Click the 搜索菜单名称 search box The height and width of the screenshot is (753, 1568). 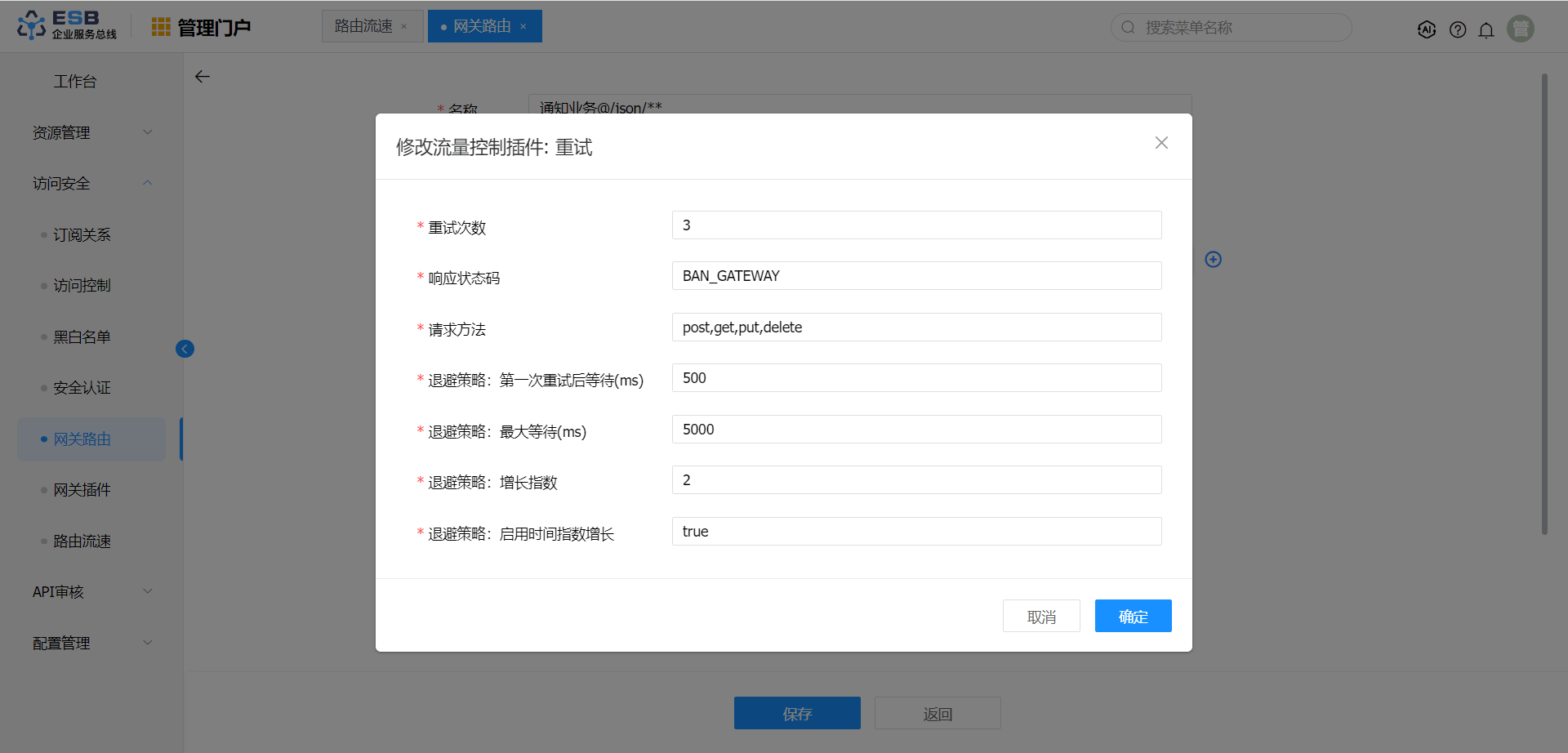point(1237,28)
